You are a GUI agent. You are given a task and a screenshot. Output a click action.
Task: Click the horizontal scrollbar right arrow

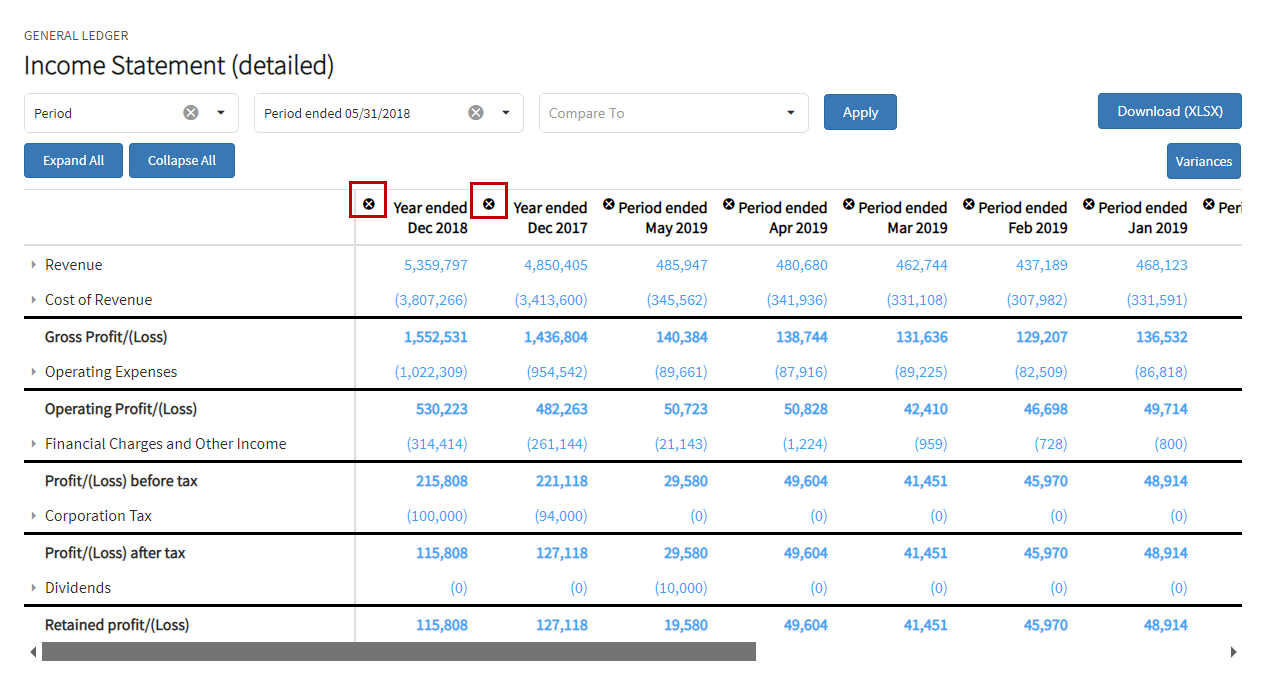pyautogui.click(x=1233, y=652)
